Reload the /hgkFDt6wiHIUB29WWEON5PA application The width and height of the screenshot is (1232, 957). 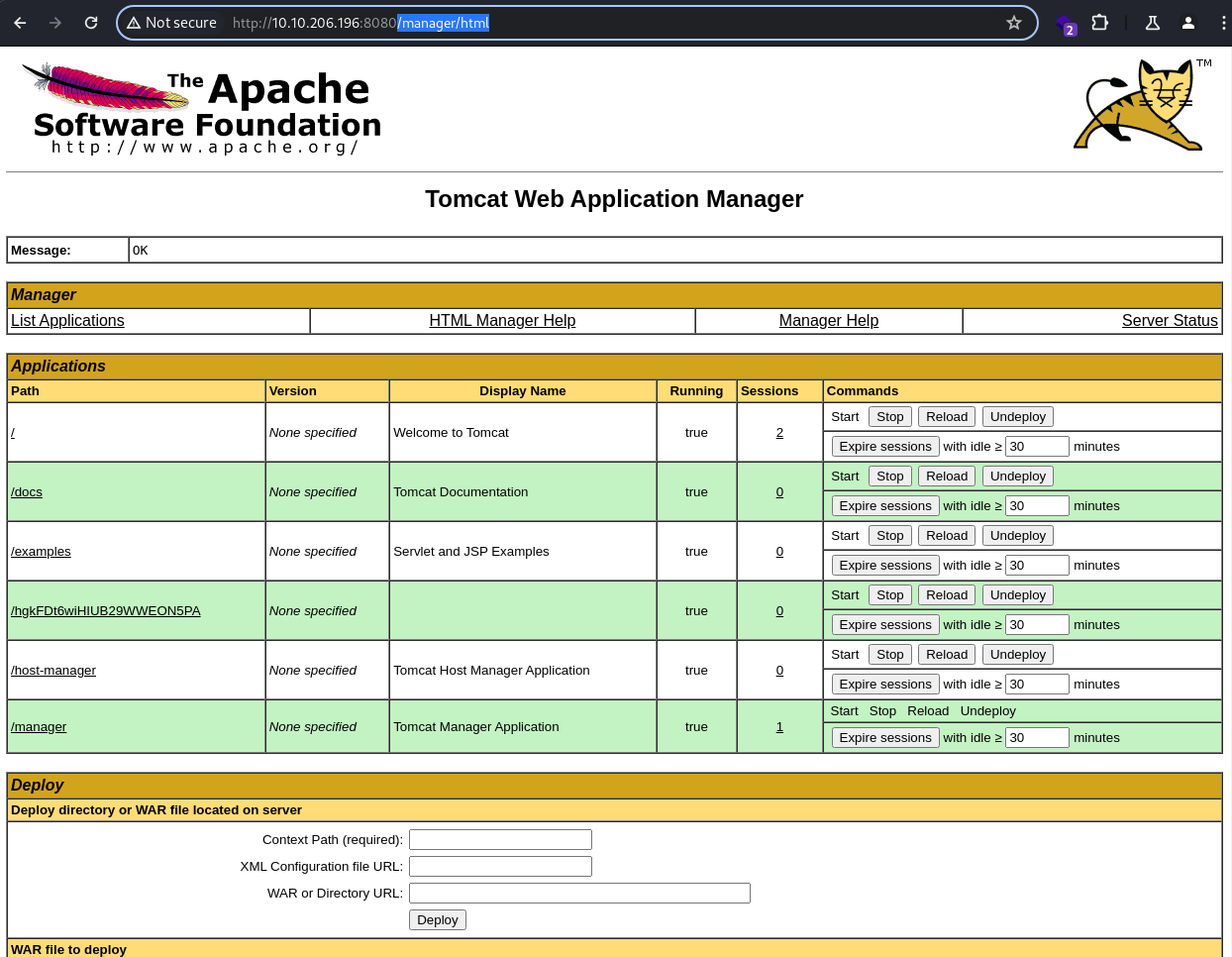tap(947, 595)
